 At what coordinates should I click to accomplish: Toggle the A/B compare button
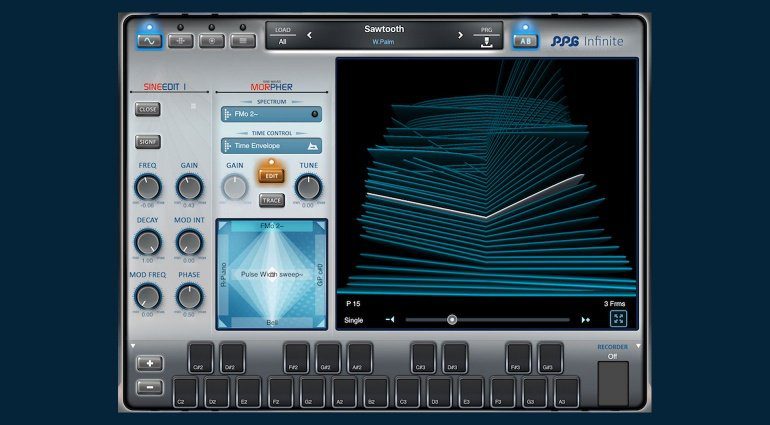tap(525, 41)
